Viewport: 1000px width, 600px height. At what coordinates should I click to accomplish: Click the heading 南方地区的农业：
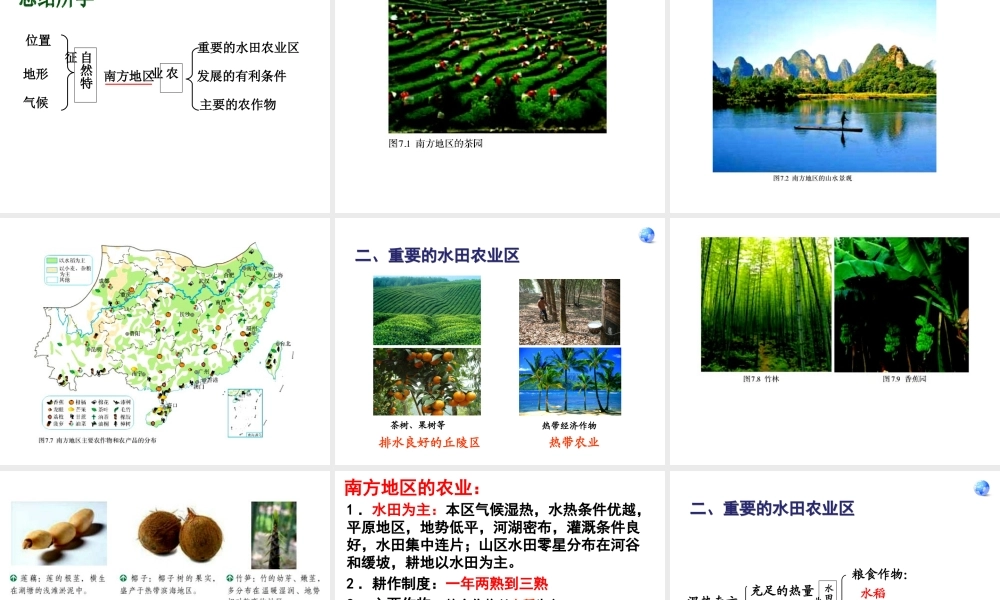click(413, 488)
